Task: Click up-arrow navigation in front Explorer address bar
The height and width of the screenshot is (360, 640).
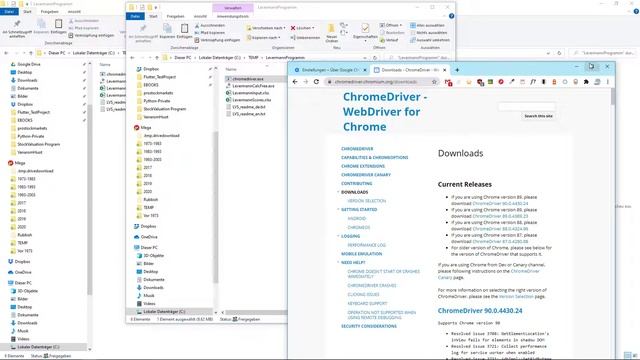Action: (157, 58)
